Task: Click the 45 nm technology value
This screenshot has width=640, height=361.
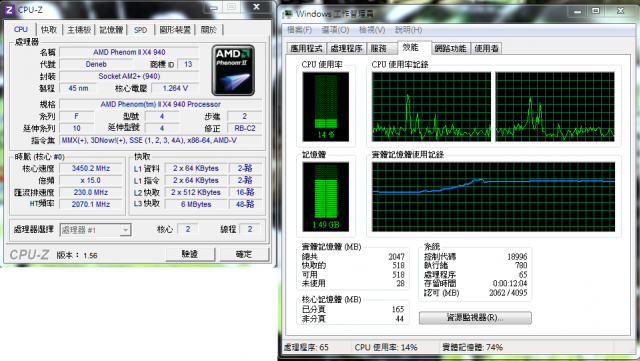Action: [78, 88]
